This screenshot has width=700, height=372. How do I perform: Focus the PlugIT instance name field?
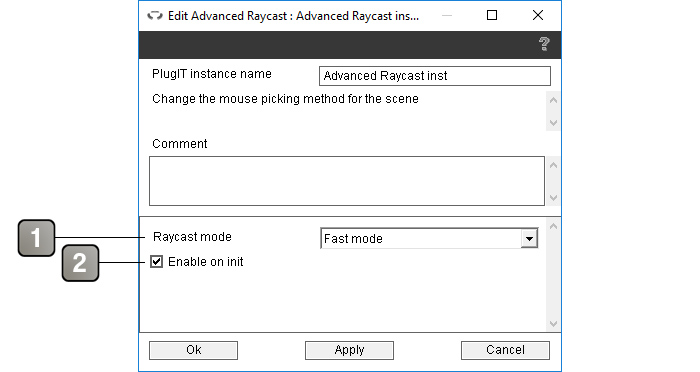(435, 76)
